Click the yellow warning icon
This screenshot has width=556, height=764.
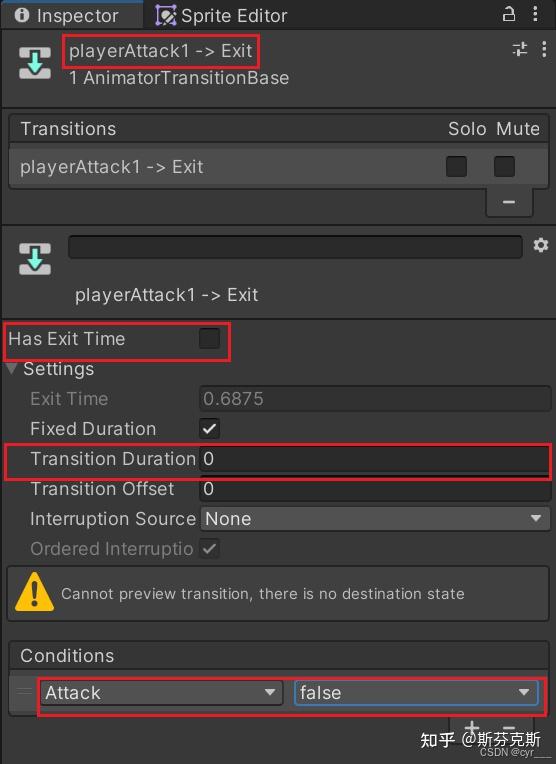(x=34, y=592)
